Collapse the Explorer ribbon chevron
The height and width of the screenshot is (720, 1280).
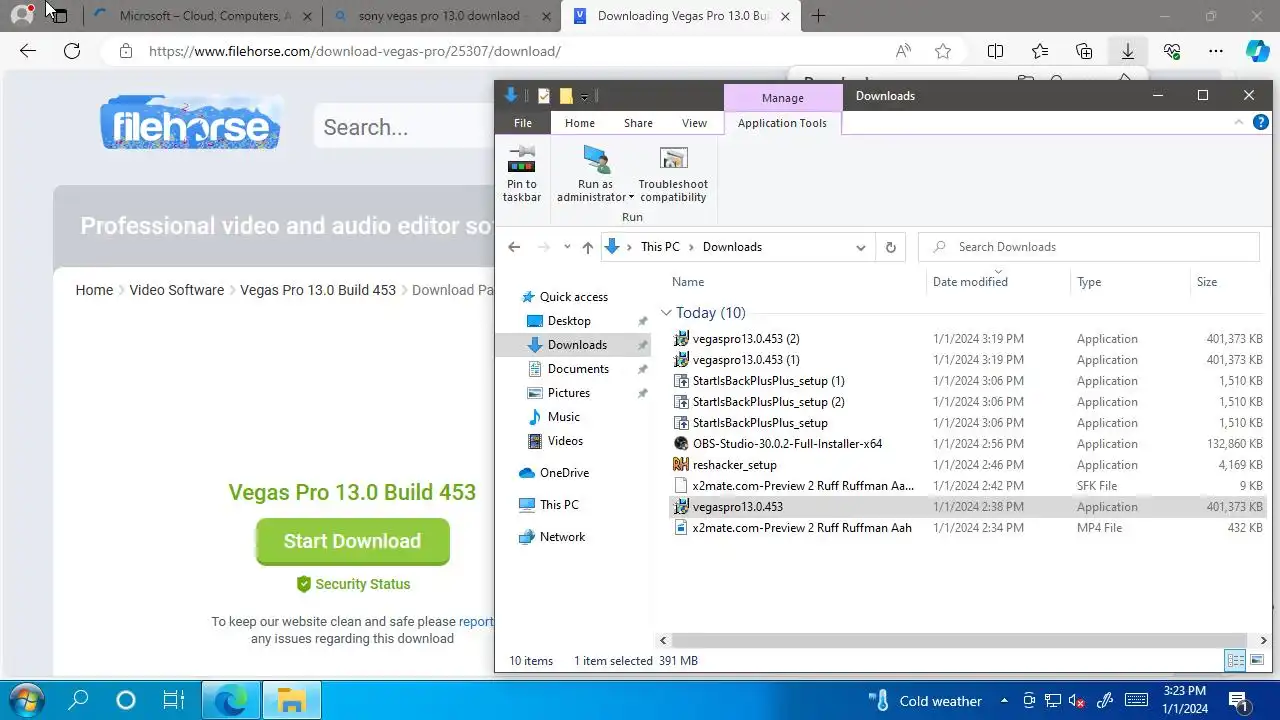[1239, 123]
